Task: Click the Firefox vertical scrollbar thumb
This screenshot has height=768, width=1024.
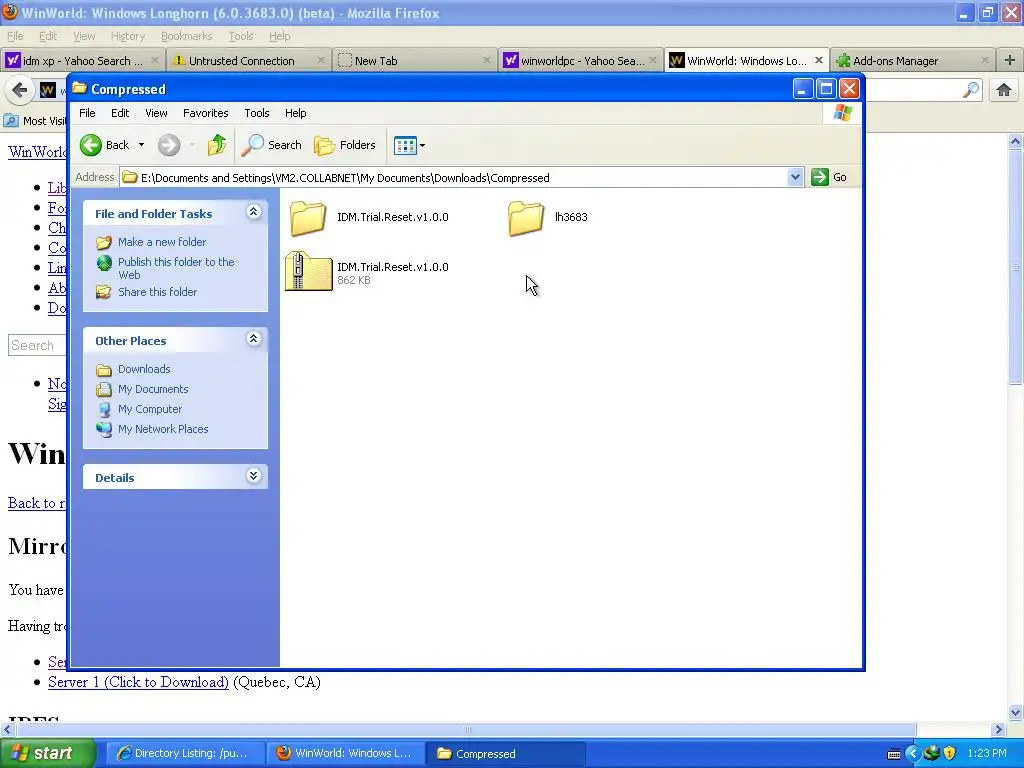Action: coord(1016,266)
